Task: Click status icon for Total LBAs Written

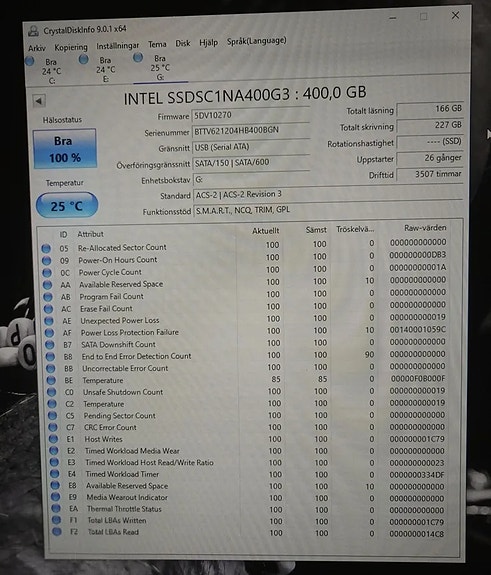Action: pyautogui.click(x=56, y=520)
